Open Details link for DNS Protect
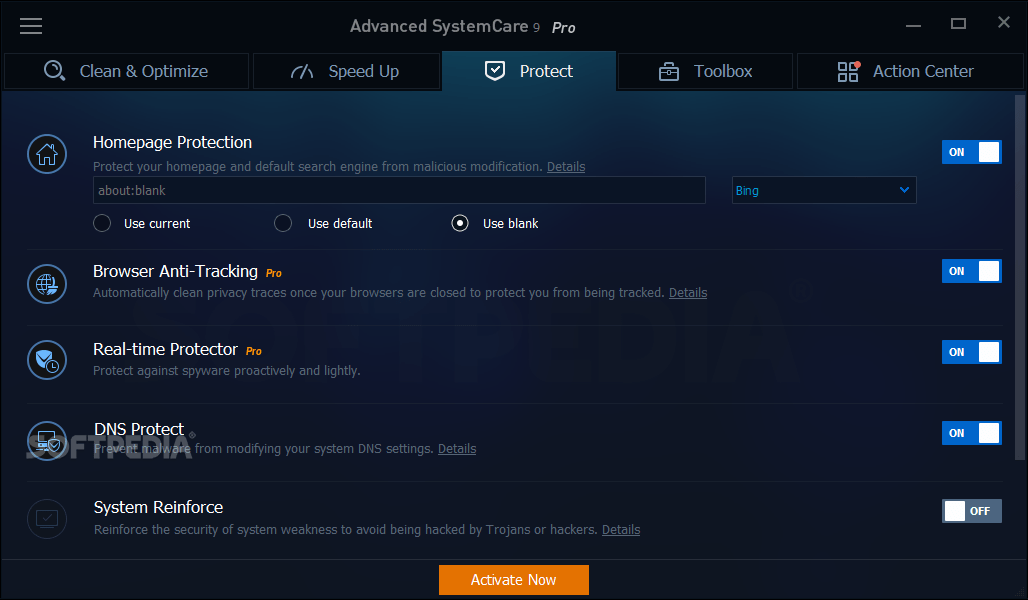This screenshot has height=600, width=1028. 457,449
